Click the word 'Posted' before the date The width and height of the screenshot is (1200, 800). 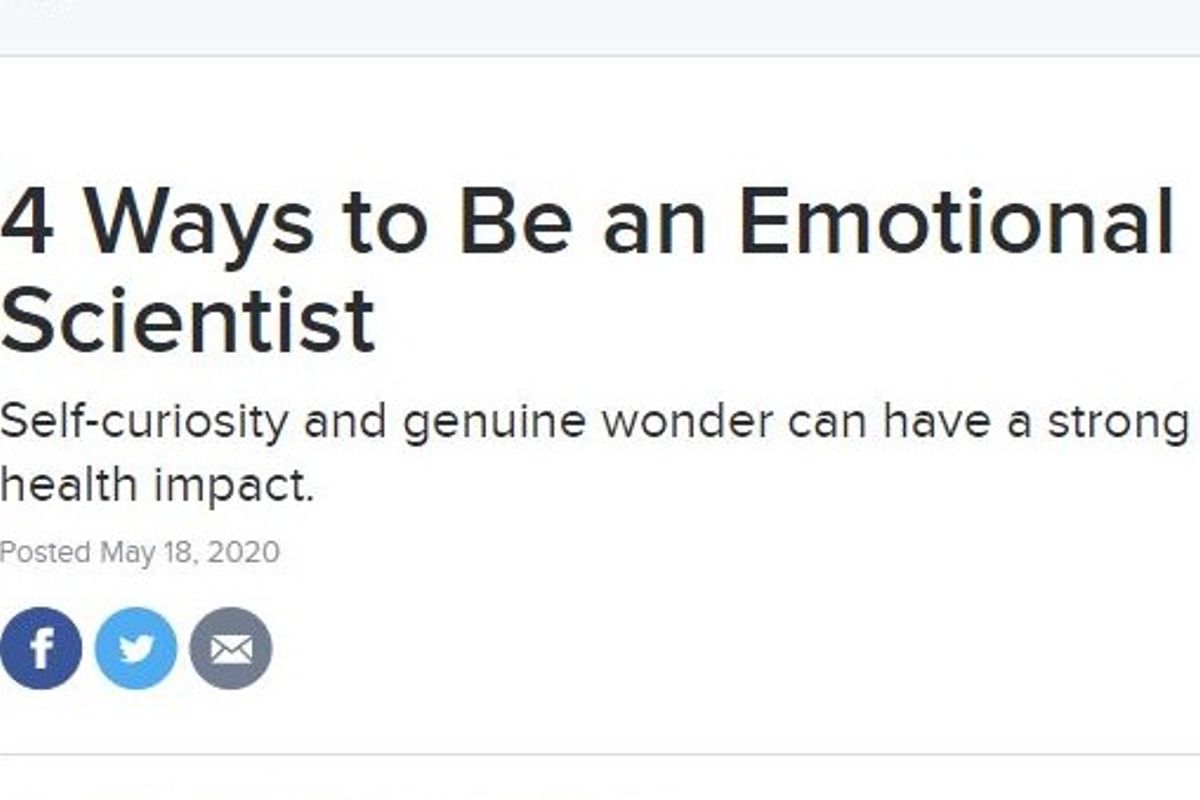(45, 552)
